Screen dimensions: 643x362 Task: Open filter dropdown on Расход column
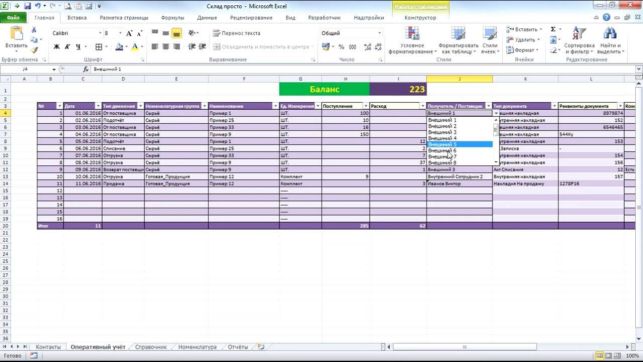(x=422, y=106)
